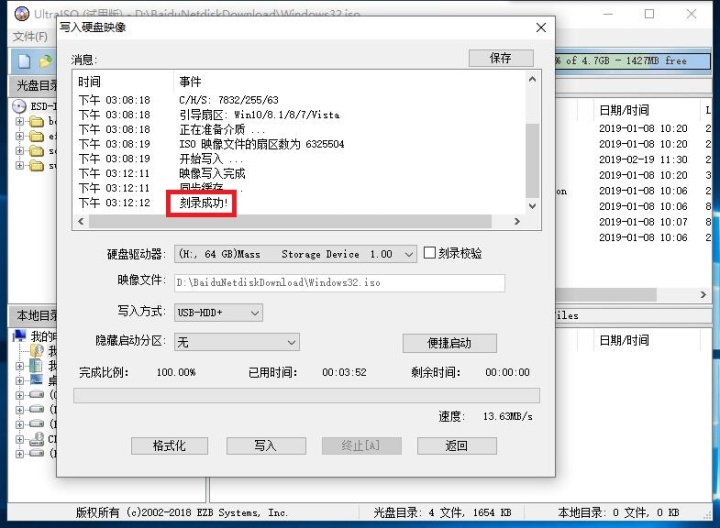
Task: Click the write progress bar
Action: (x=306, y=395)
